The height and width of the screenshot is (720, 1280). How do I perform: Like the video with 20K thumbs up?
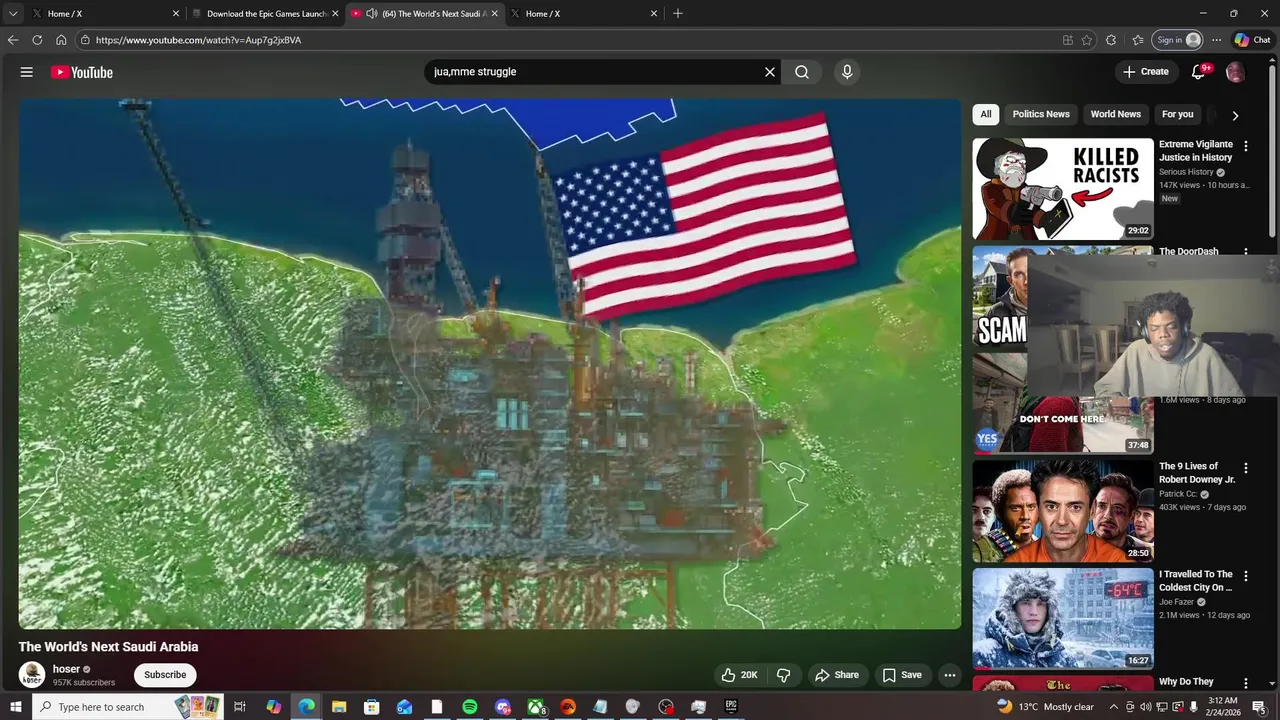[x=740, y=675]
